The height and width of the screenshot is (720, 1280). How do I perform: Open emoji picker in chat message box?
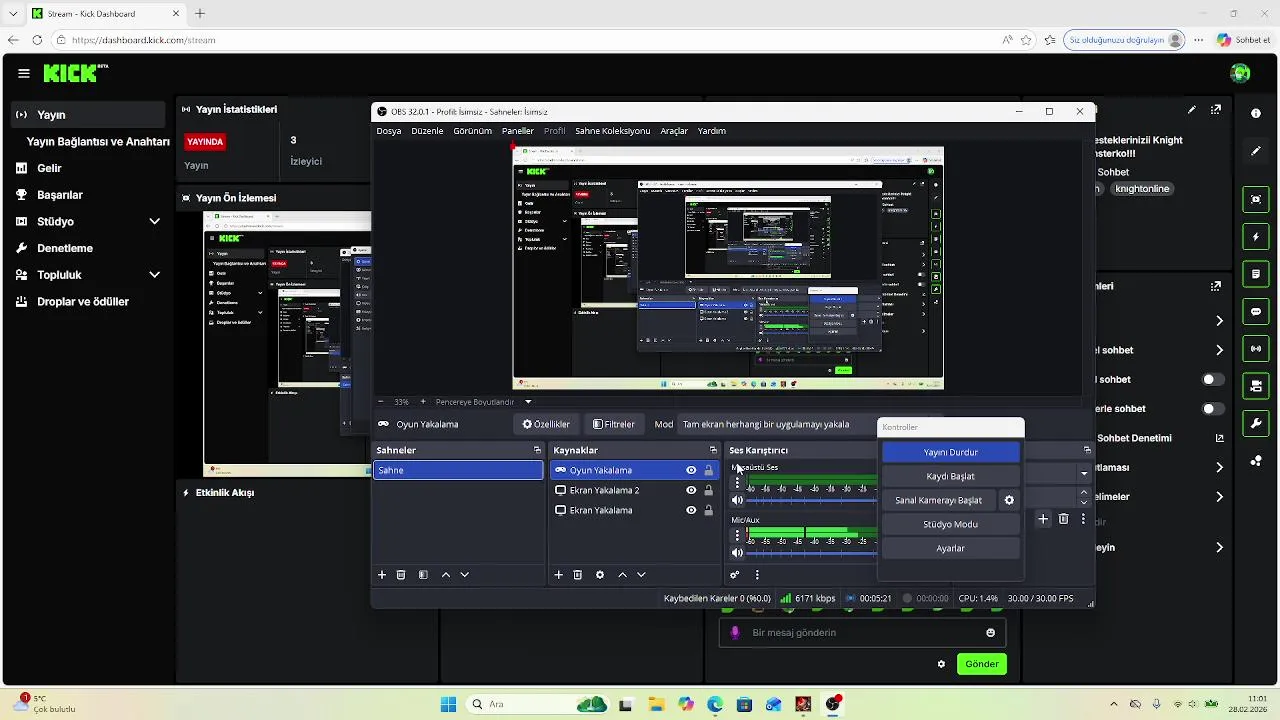[991, 632]
